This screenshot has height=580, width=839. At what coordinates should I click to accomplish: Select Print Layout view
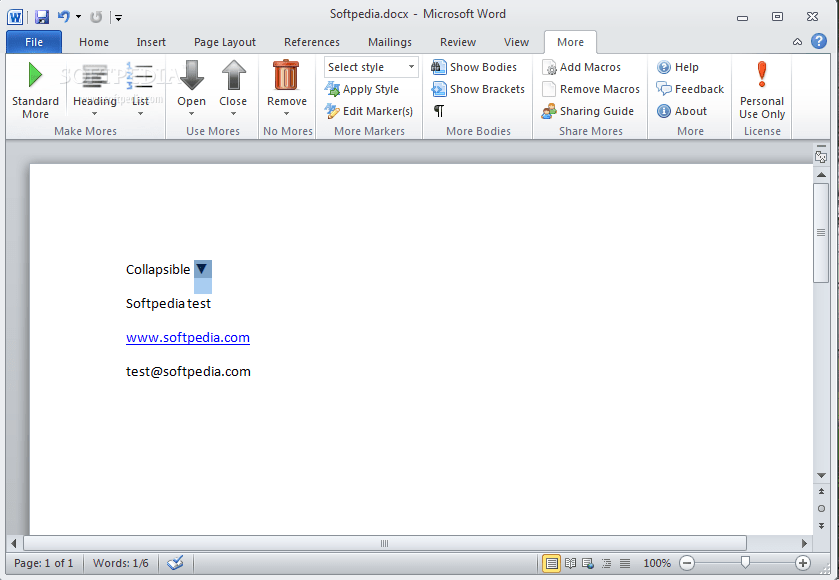click(x=552, y=563)
